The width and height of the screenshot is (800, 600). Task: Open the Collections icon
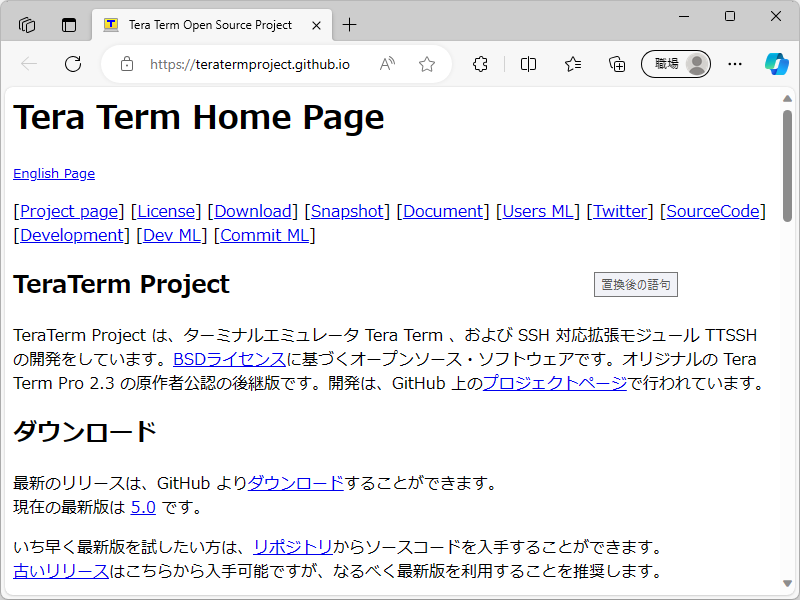click(617, 63)
